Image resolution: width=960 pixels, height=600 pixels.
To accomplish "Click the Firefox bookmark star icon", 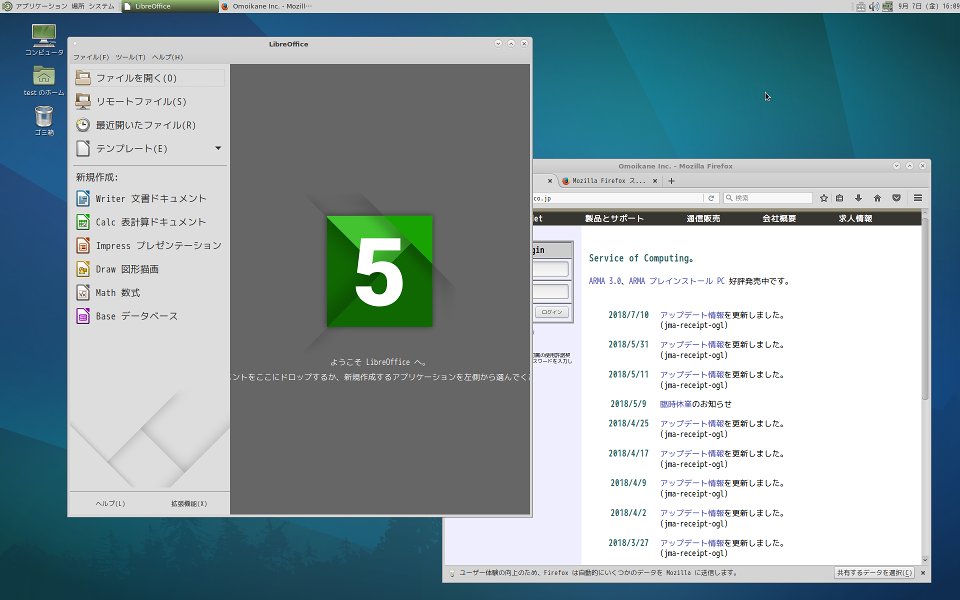I will coord(824,198).
